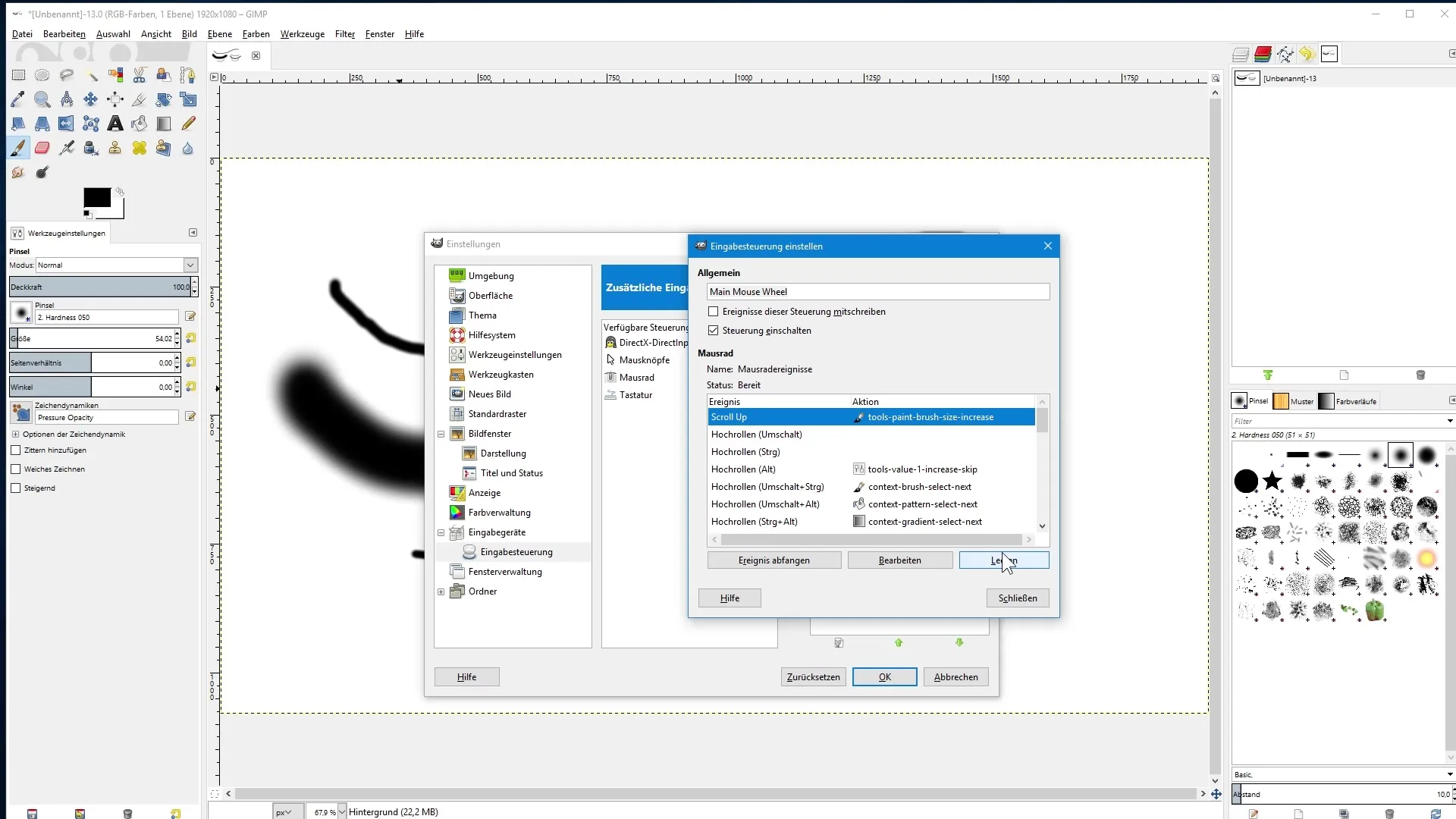The height and width of the screenshot is (819, 1456).
Task: Select the Ellipse Select tool
Action: click(42, 75)
